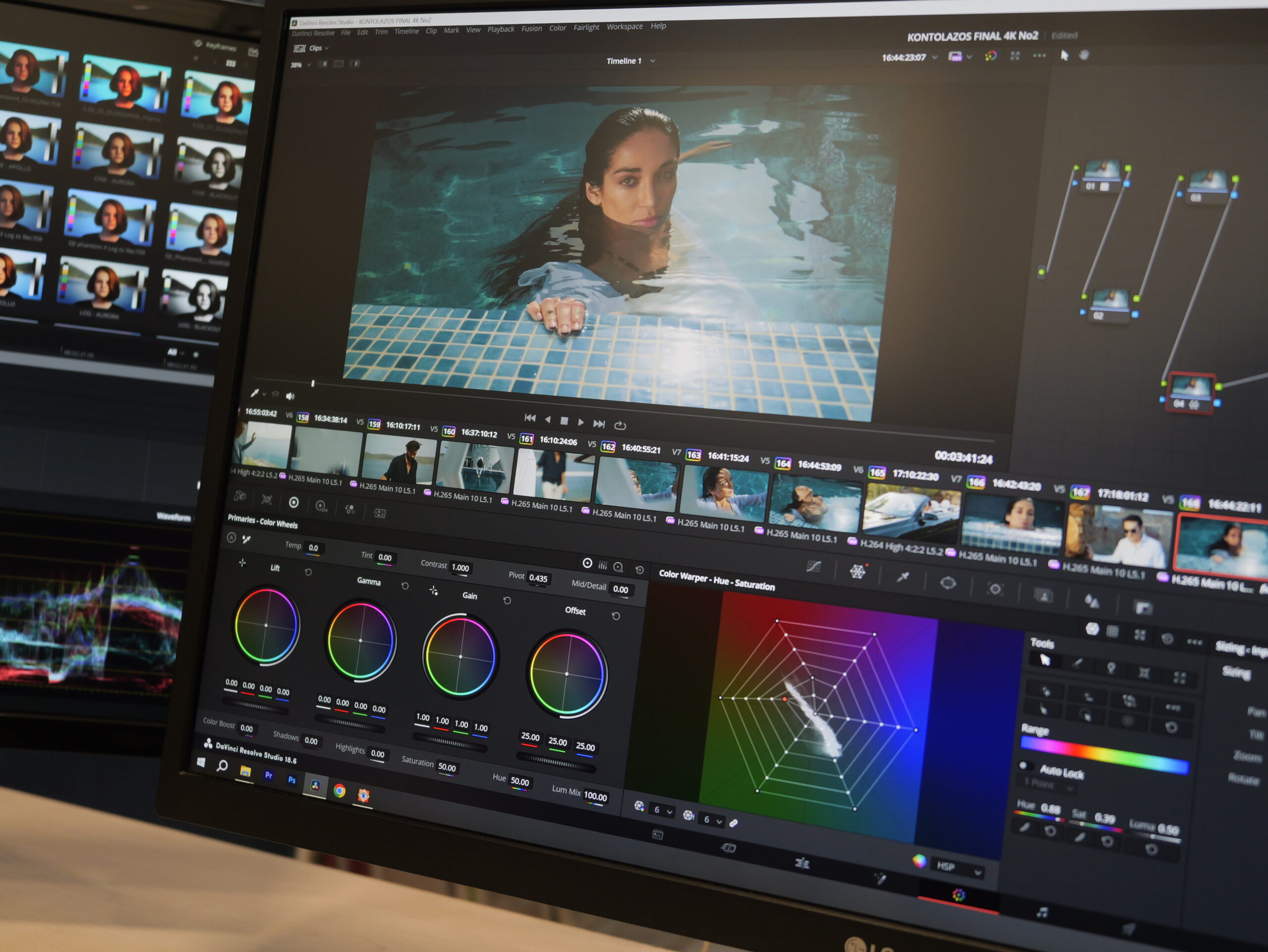Image resolution: width=1268 pixels, height=952 pixels.
Task: Switch primaries to bars mode
Action: [x=602, y=565]
